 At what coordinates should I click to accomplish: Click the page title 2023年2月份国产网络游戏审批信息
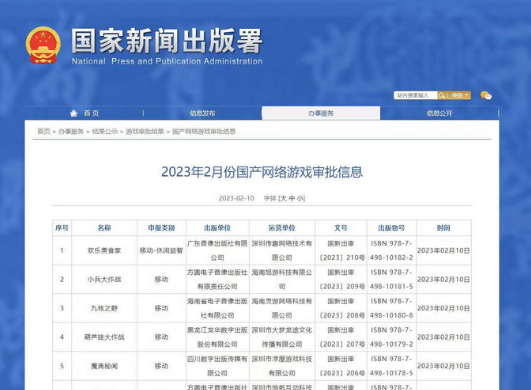pos(262,172)
